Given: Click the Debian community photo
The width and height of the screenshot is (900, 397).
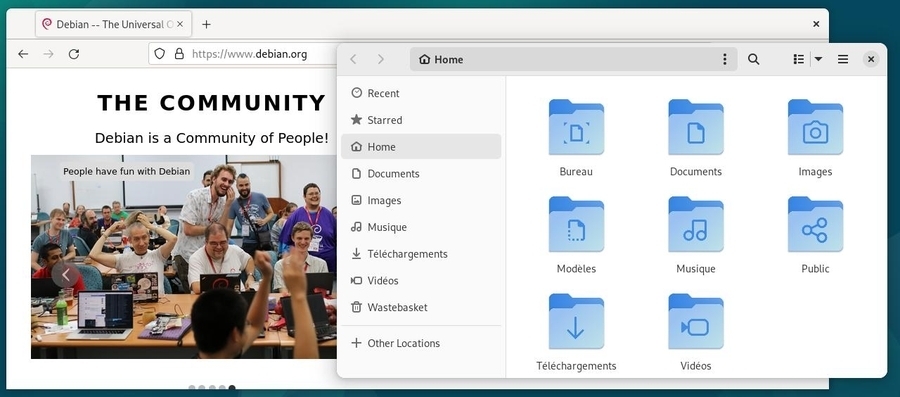Looking at the screenshot, I should tap(184, 256).
